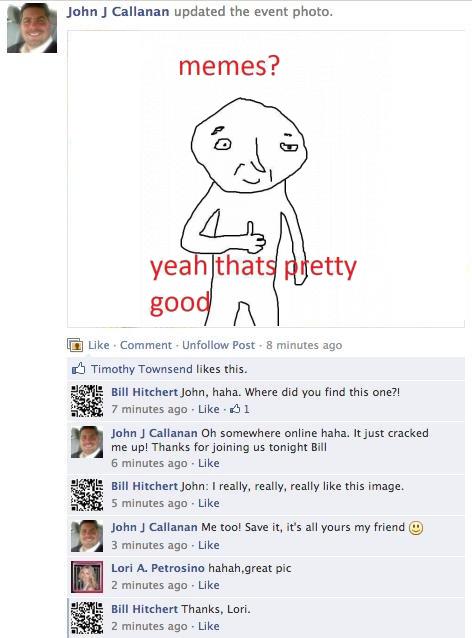Like Bill's 'Where did you find this one' comment
The height and width of the screenshot is (638, 472).
tap(209, 409)
